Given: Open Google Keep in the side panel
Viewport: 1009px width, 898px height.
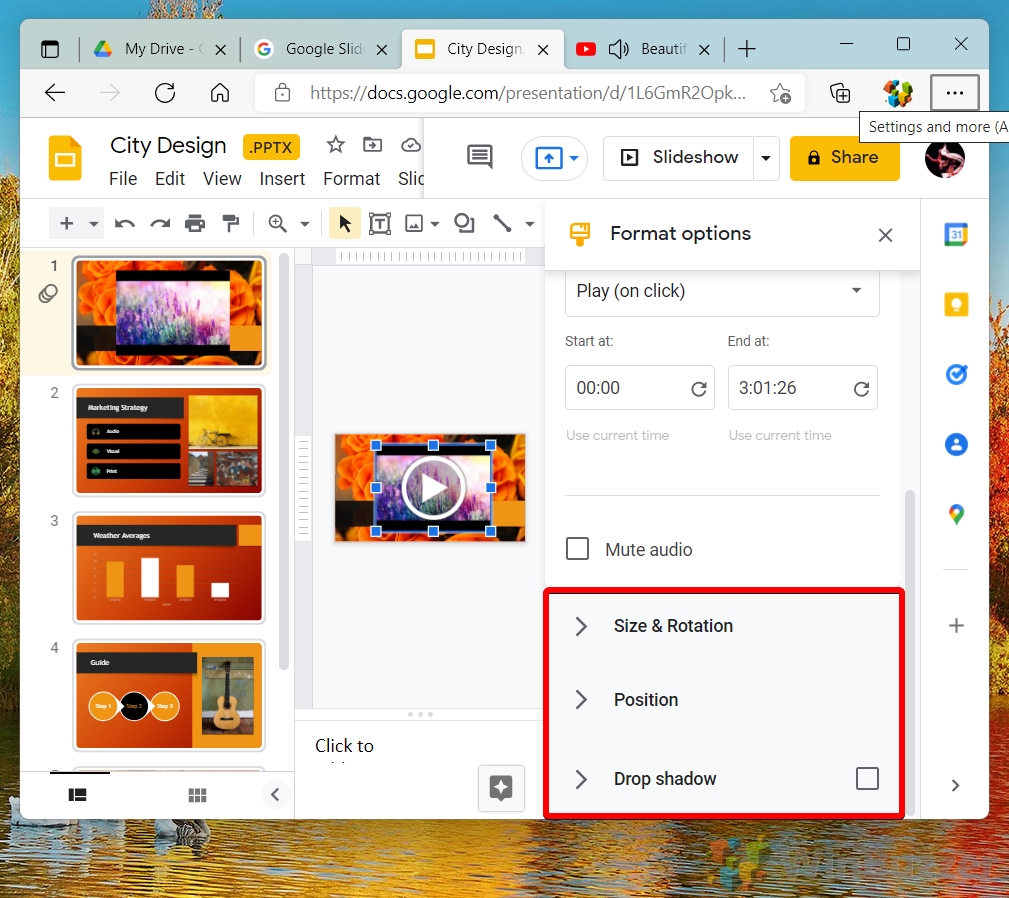Looking at the screenshot, I should coord(956,304).
